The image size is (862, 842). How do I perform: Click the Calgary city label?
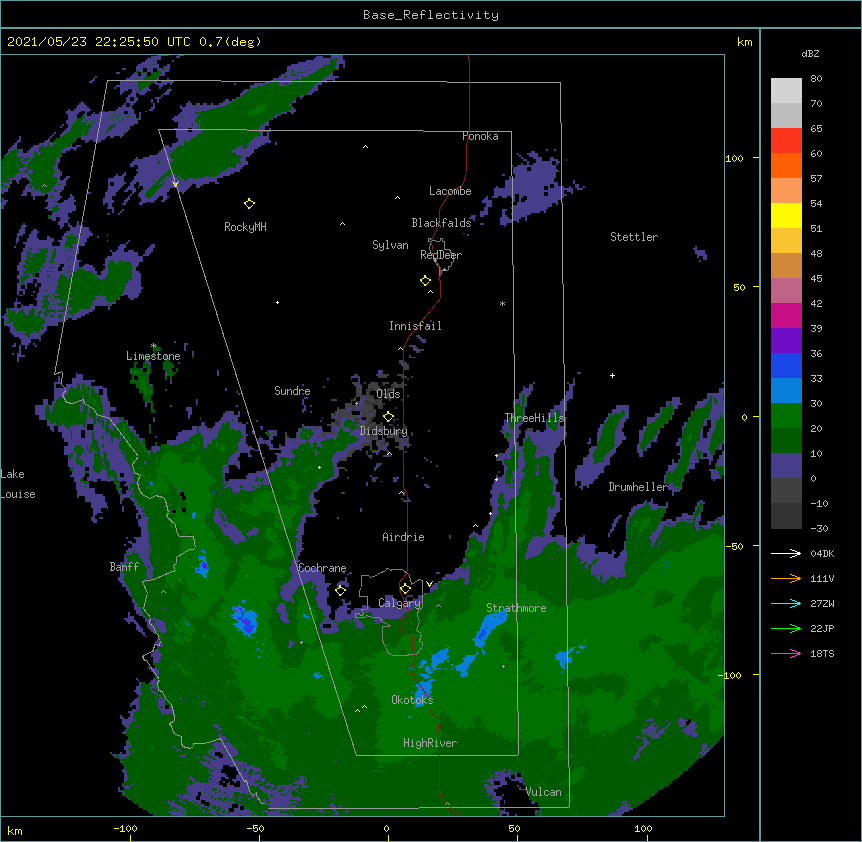click(x=400, y=603)
